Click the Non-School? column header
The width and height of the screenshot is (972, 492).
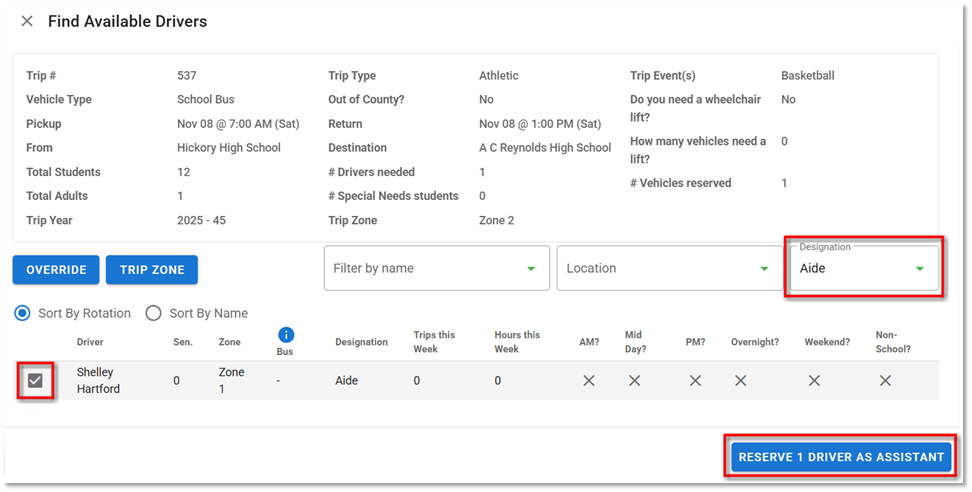pos(893,342)
